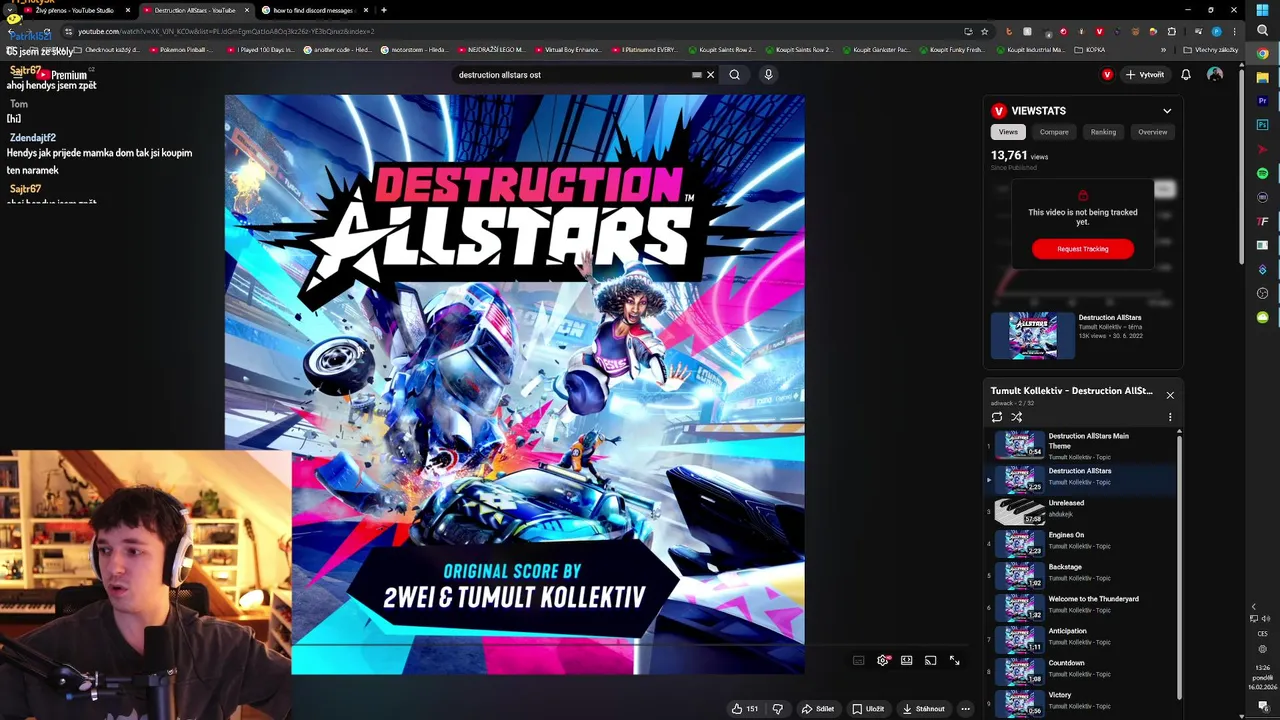Collapse the VIEWSTATS panel with its chevron

[1167, 111]
